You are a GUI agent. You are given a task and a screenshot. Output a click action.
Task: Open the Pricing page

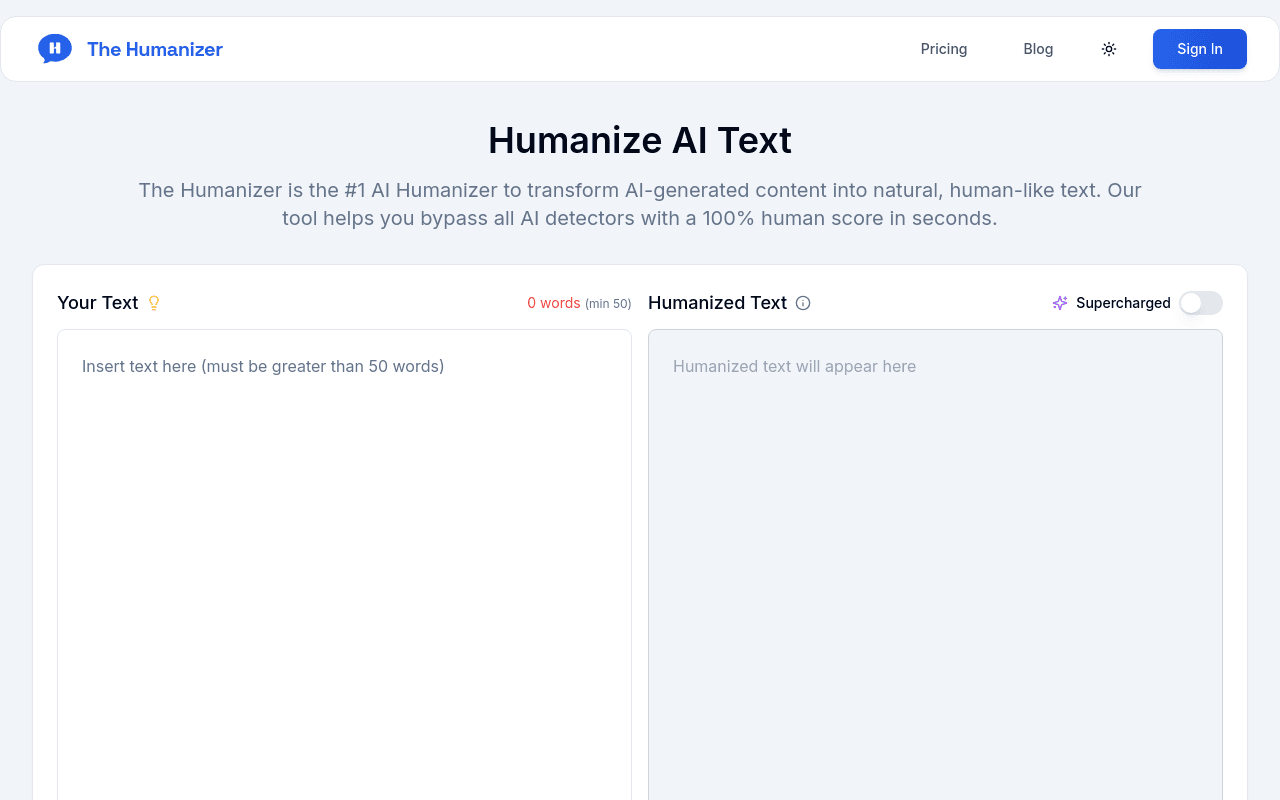tap(944, 49)
